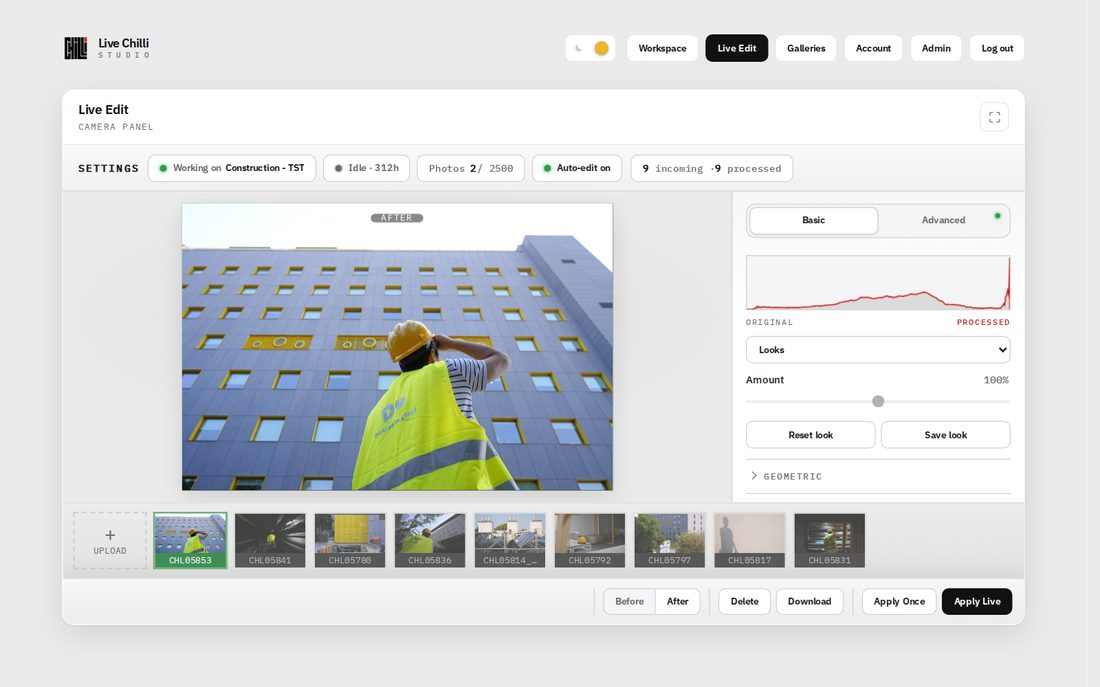Toggle the dark/light theme switch

pyautogui.click(x=590, y=48)
